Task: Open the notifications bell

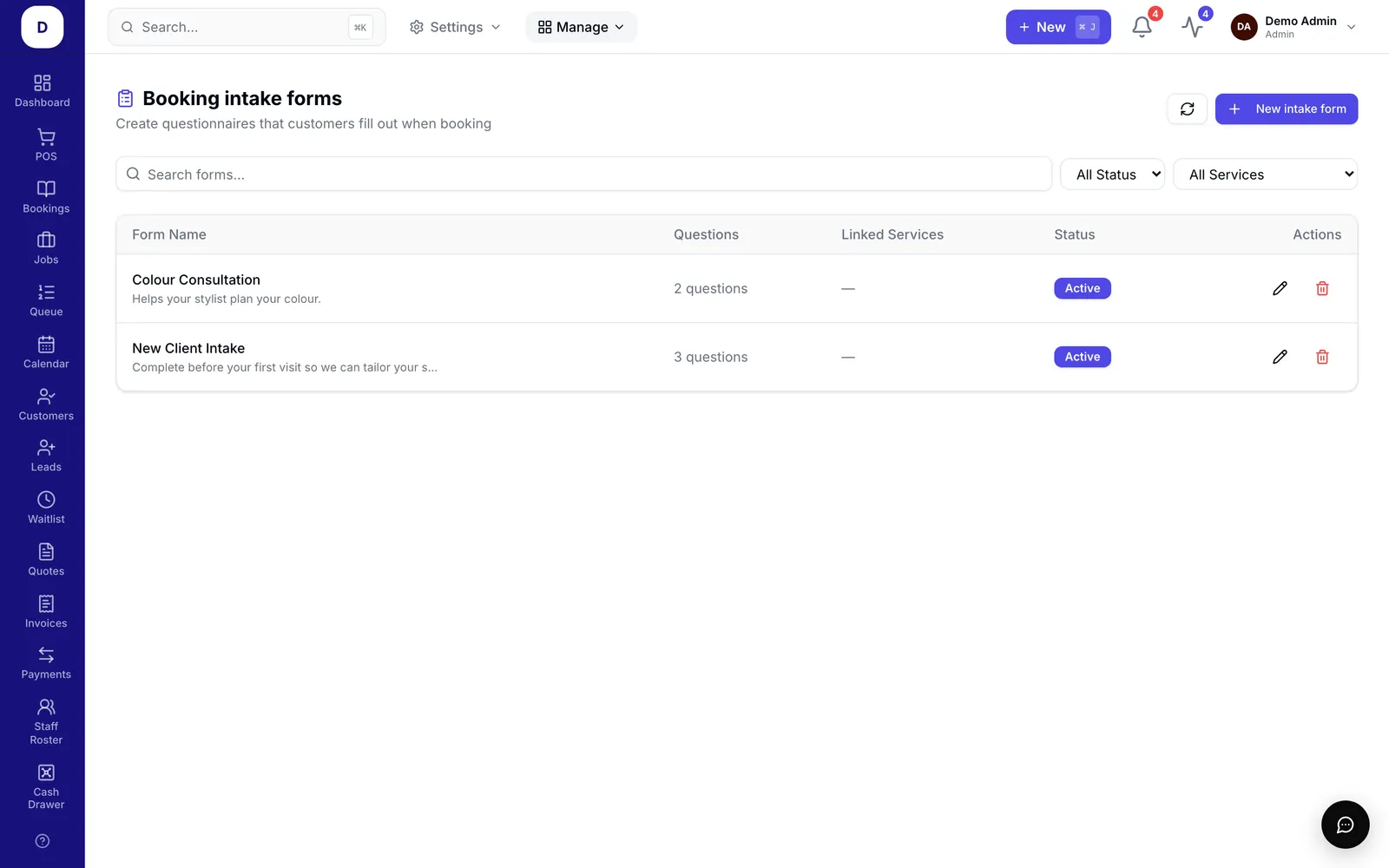Action: pyautogui.click(x=1142, y=27)
